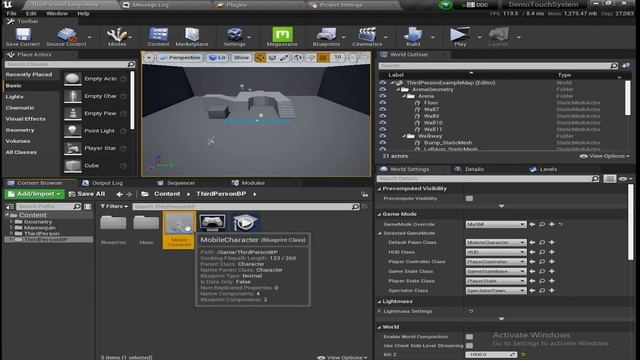Image resolution: width=640 pixels, height=360 pixels.
Task: Switch to the Output Log tab
Action: (x=103, y=183)
